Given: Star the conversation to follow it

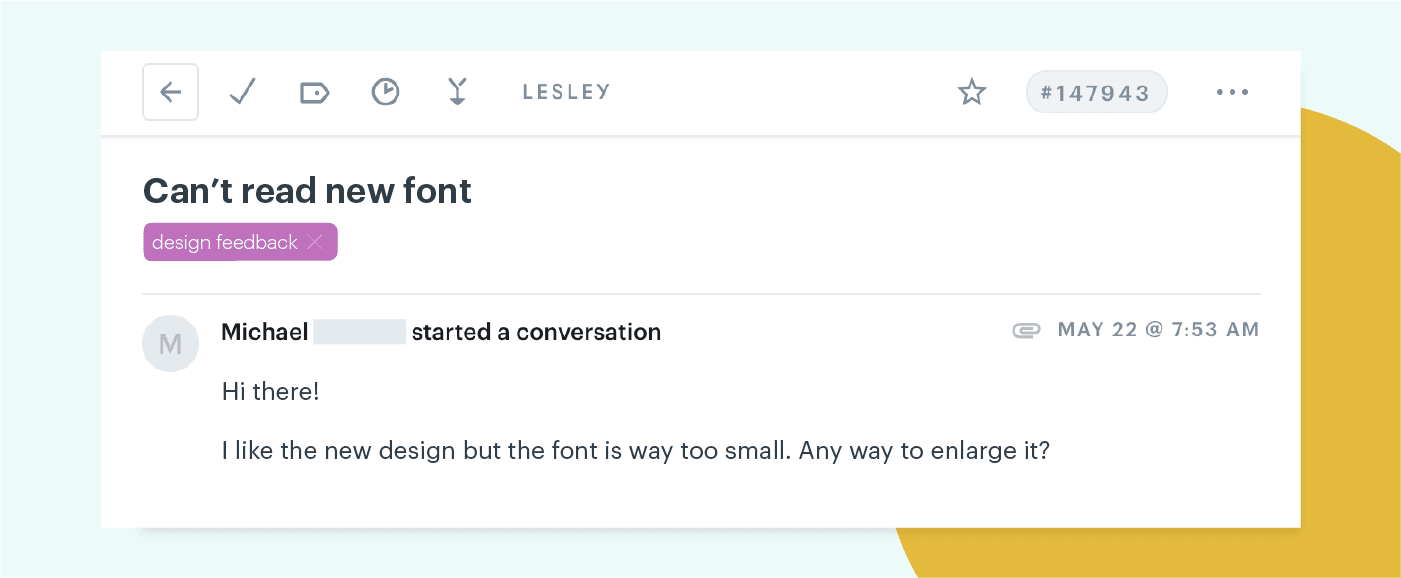Looking at the screenshot, I should pos(971,91).
